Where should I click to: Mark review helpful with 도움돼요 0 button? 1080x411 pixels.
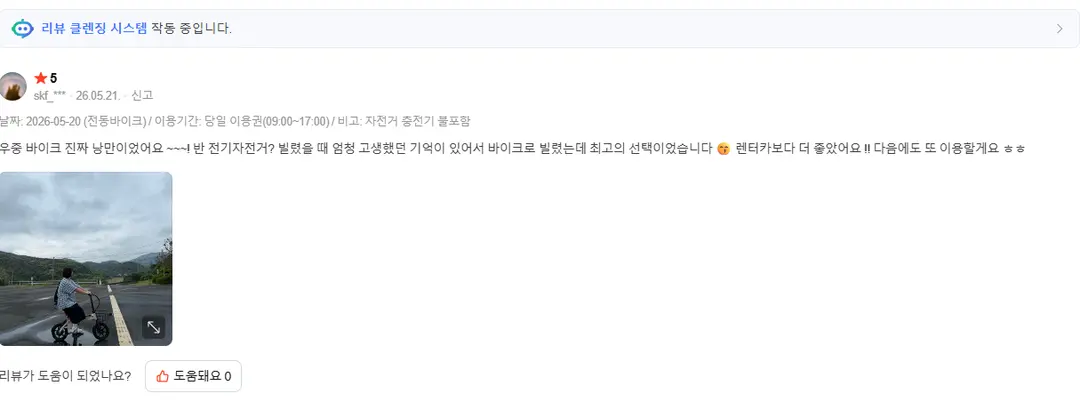194,376
